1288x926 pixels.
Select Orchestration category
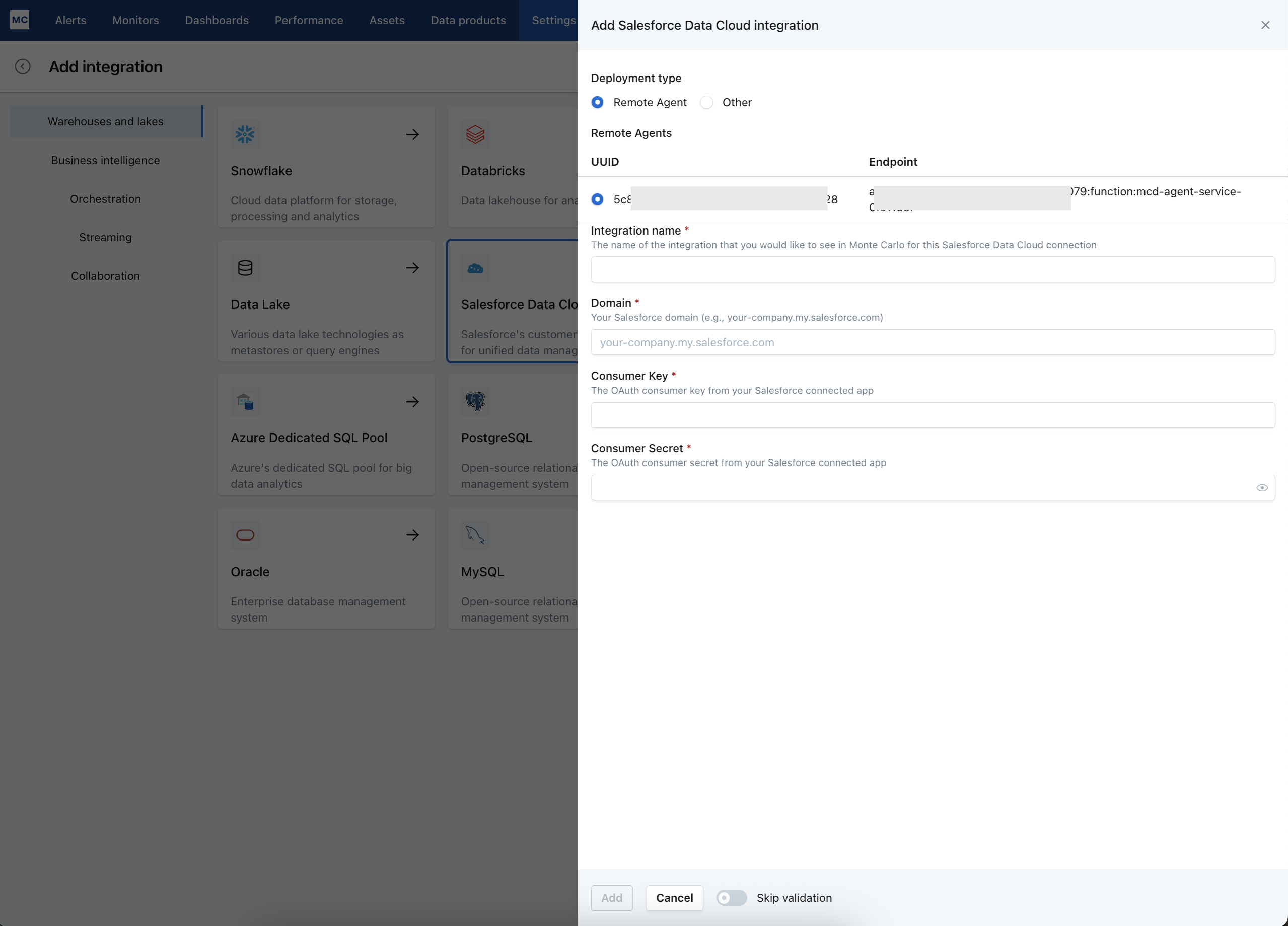106,199
